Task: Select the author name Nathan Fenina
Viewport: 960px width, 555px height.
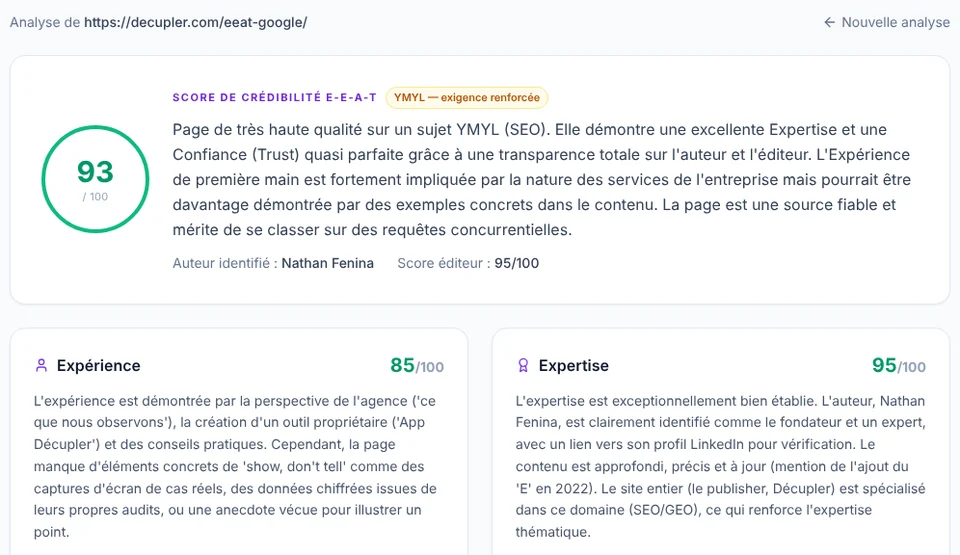Action: coord(328,263)
